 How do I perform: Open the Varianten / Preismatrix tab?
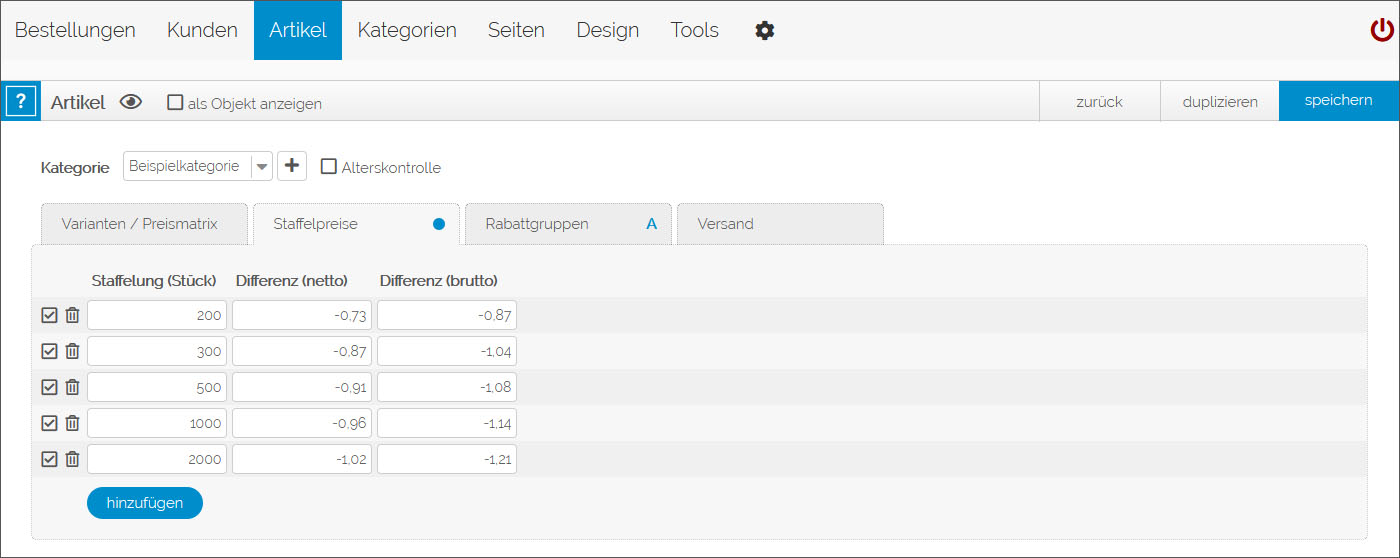tap(139, 224)
